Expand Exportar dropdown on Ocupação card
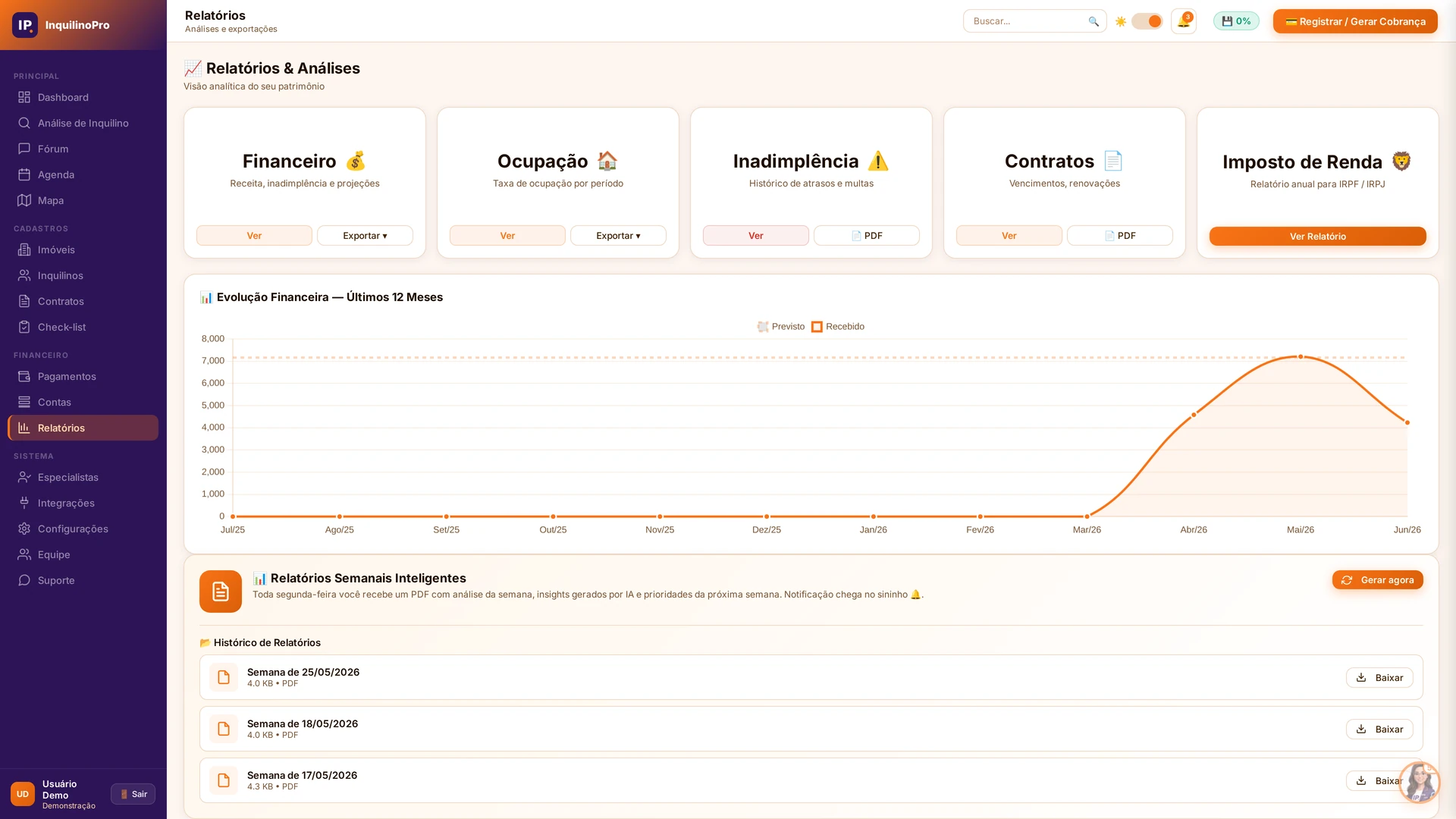 tap(618, 236)
